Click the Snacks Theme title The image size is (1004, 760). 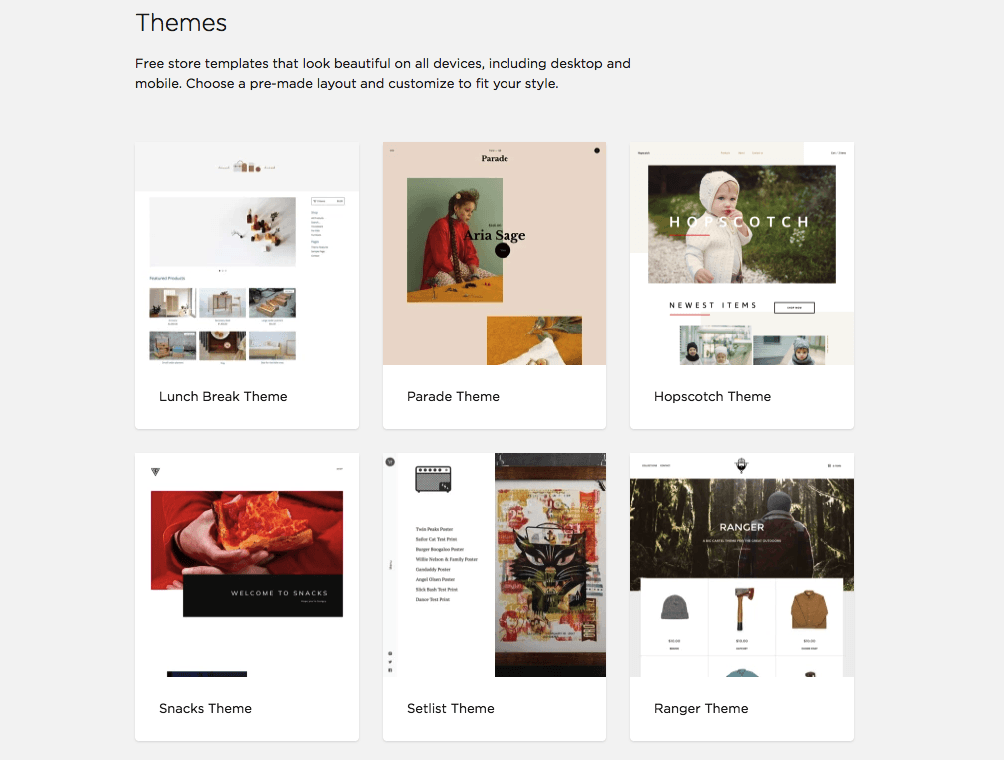point(205,708)
